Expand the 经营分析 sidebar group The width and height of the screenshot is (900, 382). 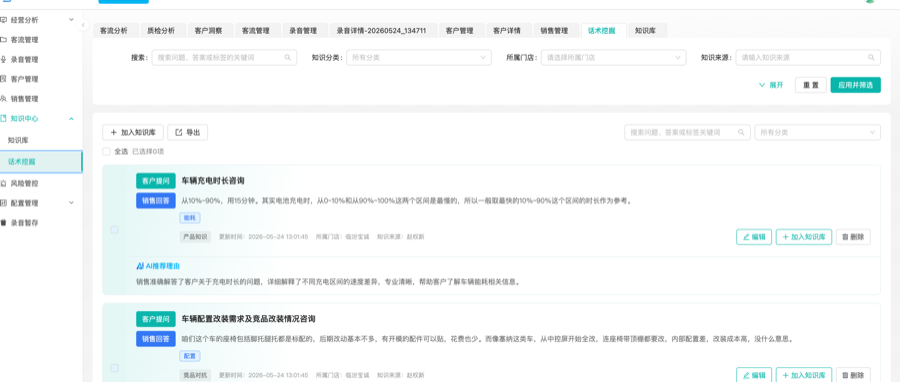click(x=71, y=20)
